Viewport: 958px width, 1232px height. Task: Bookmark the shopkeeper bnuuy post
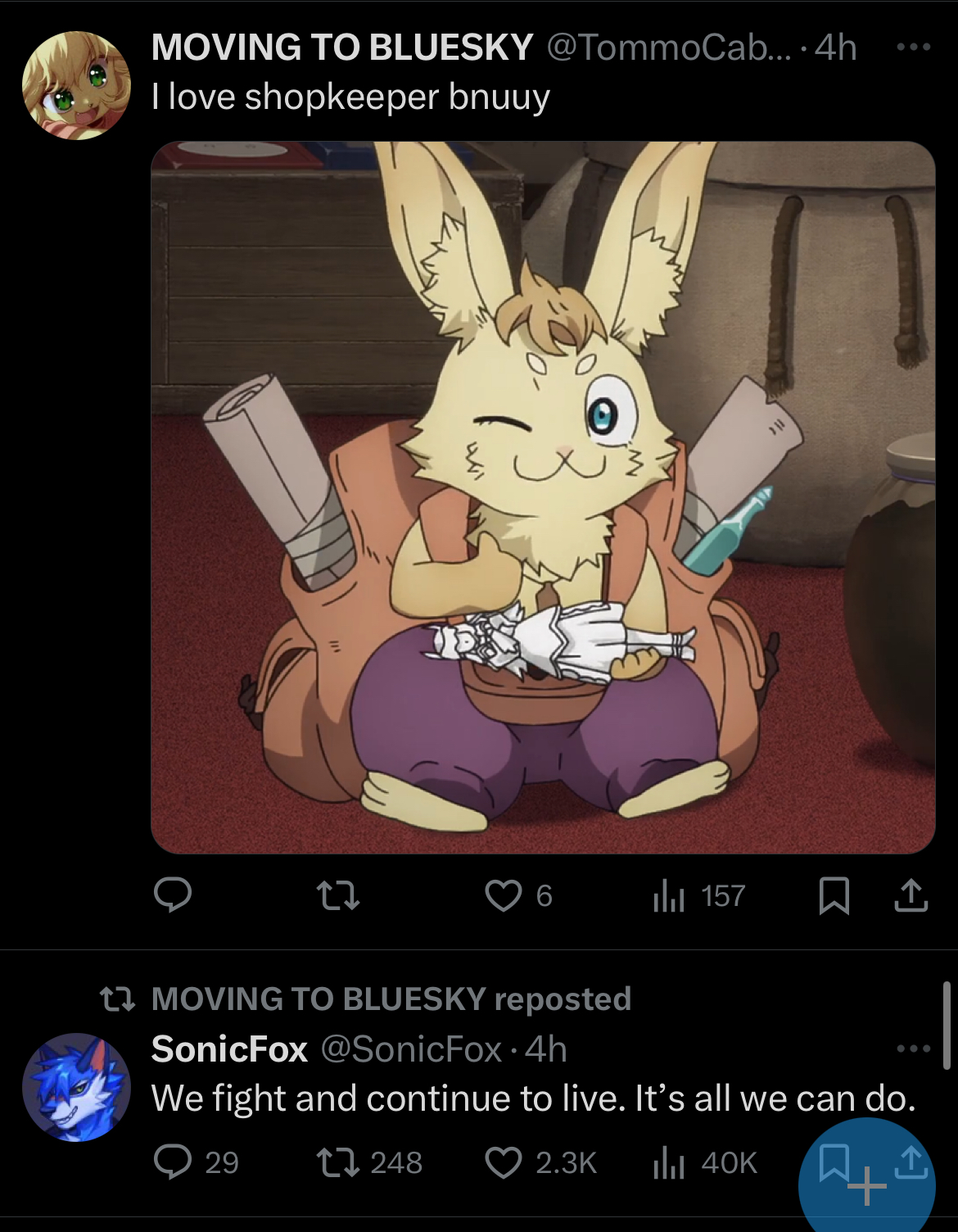(834, 895)
